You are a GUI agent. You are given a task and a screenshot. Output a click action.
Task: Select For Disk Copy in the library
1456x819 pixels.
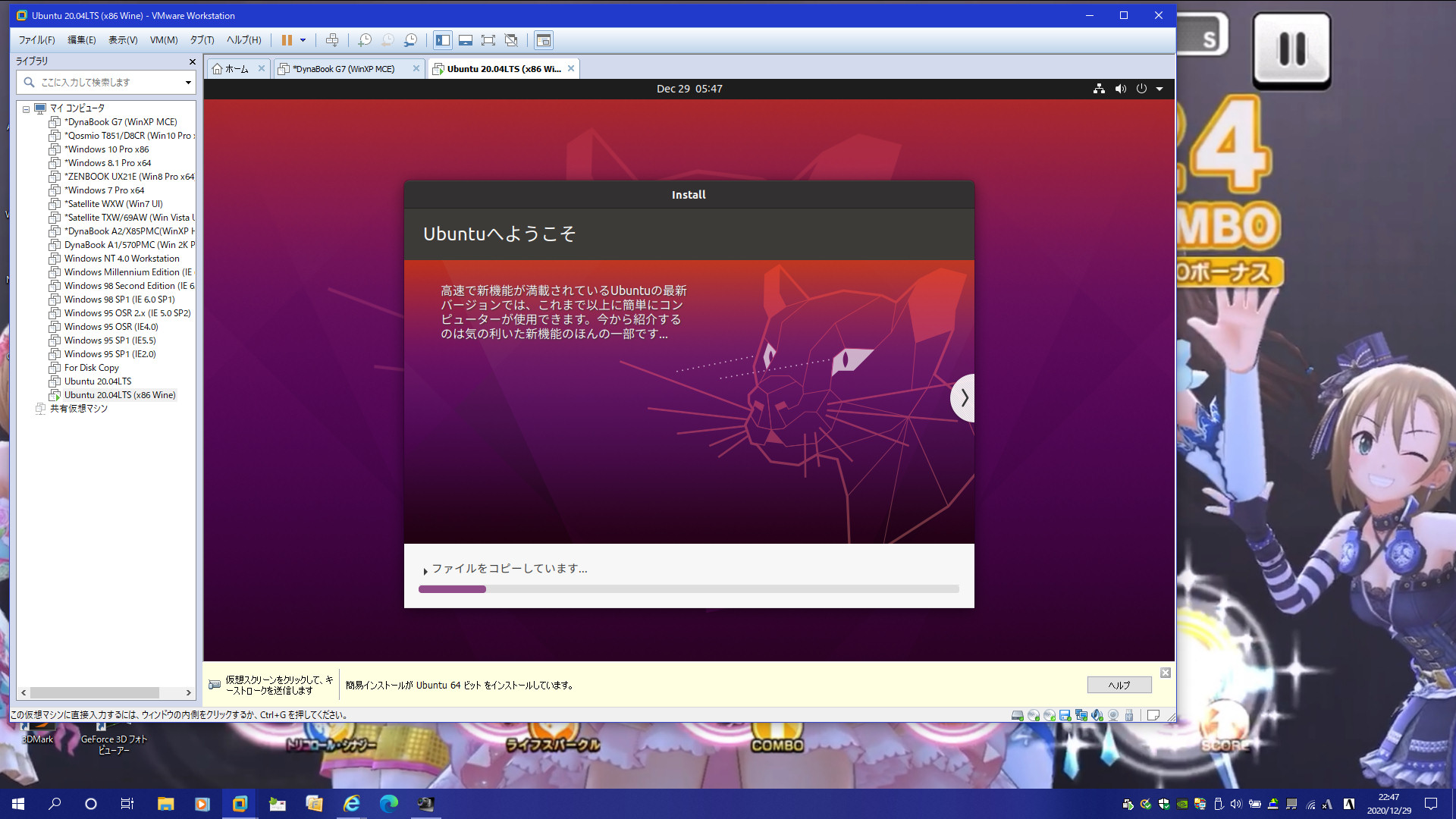pyautogui.click(x=91, y=368)
